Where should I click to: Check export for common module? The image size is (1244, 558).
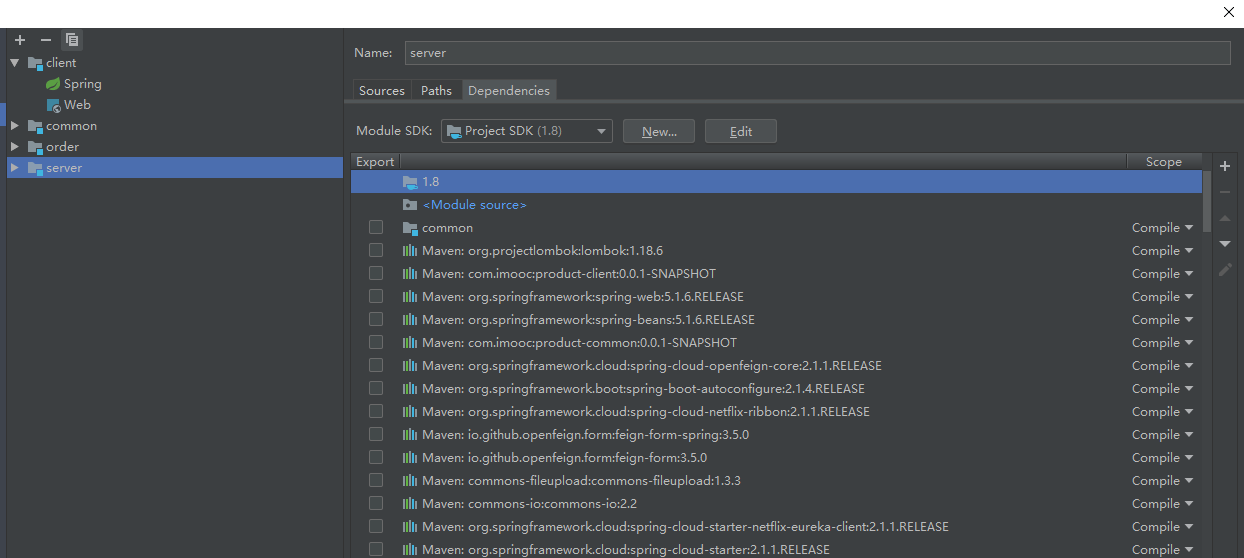click(376, 228)
